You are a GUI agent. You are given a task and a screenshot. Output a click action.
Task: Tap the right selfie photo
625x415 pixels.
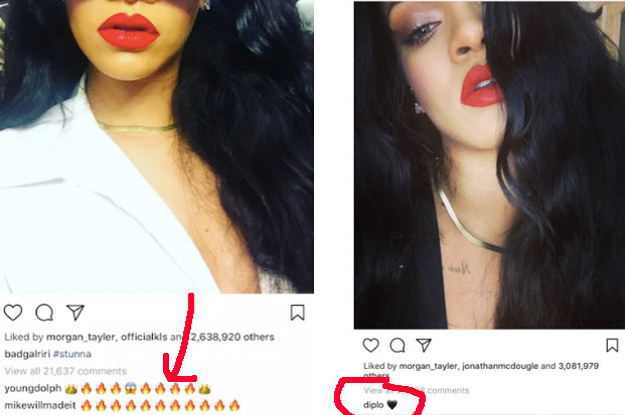tap(489, 165)
